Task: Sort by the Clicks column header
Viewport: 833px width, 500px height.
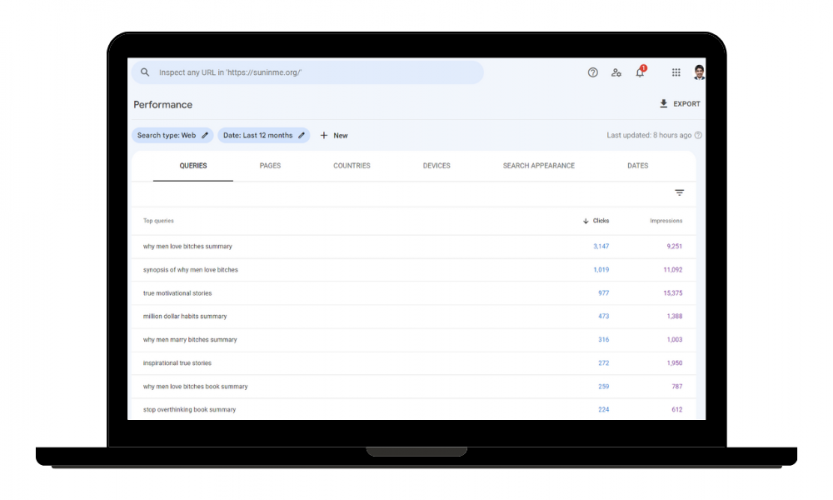Action: [x=596, y=221]
